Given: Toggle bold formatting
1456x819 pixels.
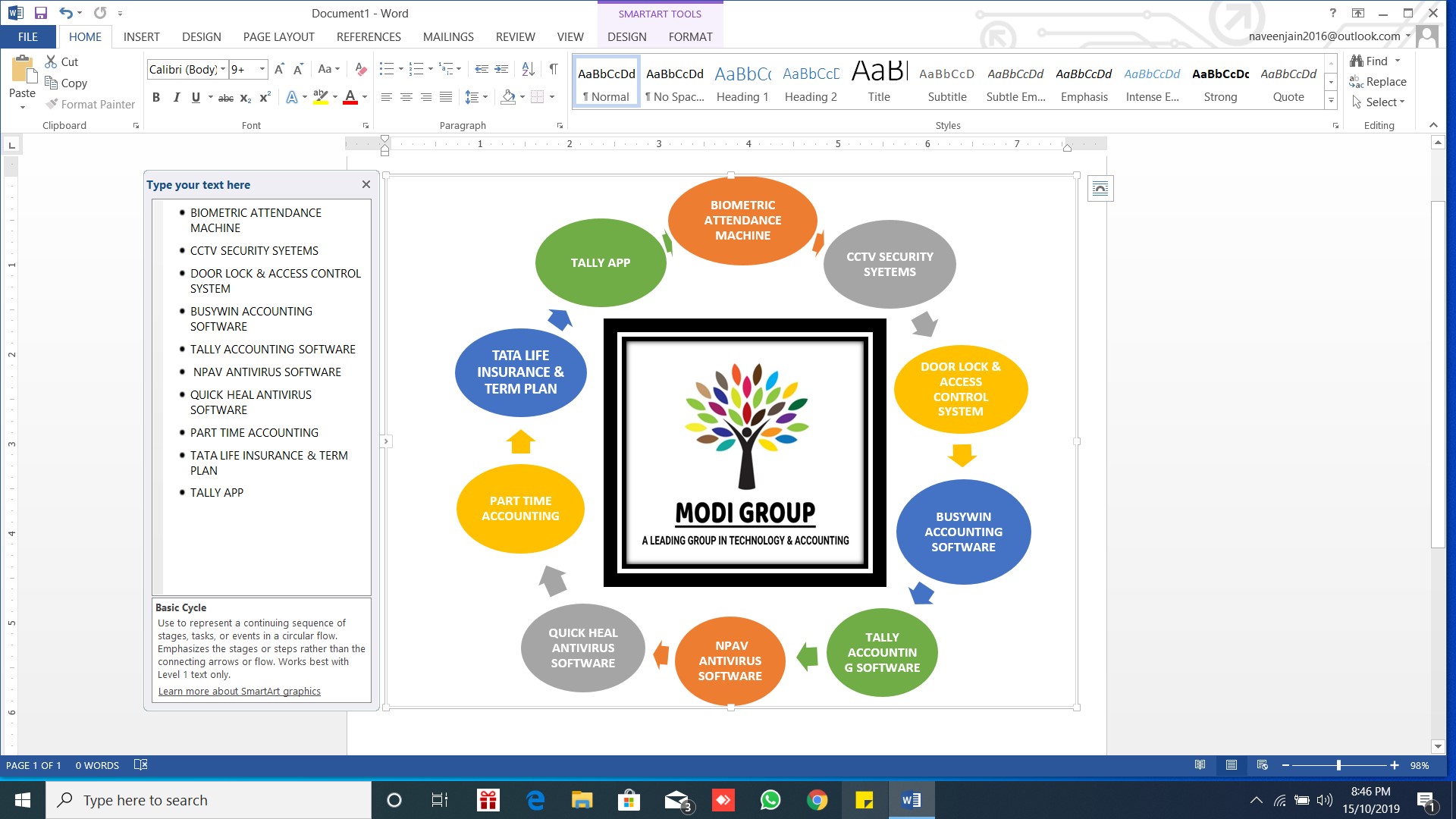Looking at the screenshot, I should tap(156, 97).
